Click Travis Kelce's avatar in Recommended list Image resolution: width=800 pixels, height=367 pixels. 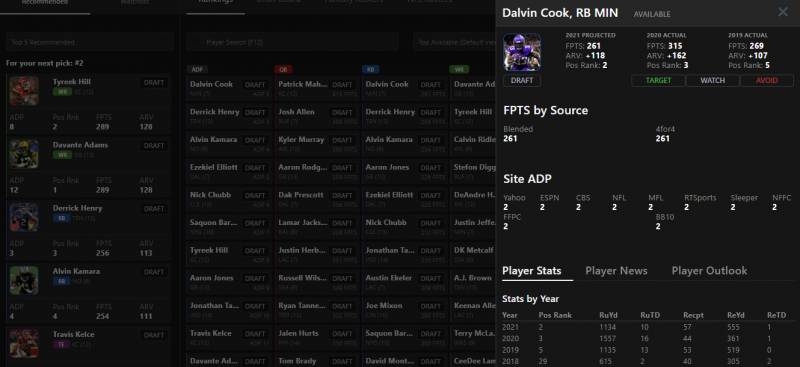[24, 344]
